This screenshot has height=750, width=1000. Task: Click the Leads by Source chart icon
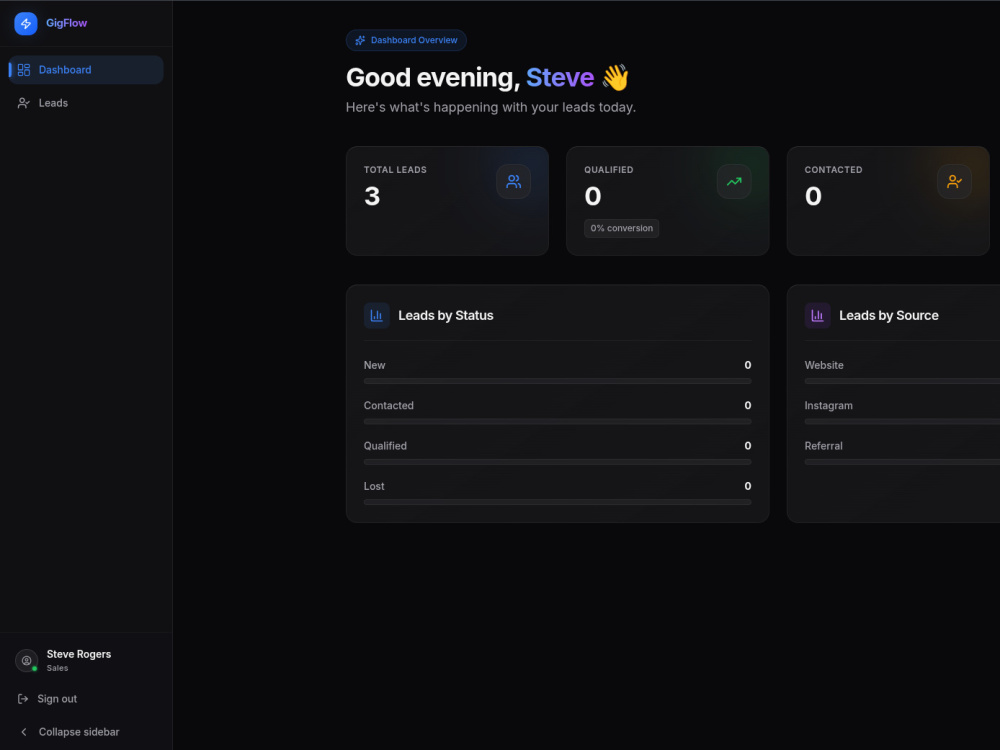[817, 316]
